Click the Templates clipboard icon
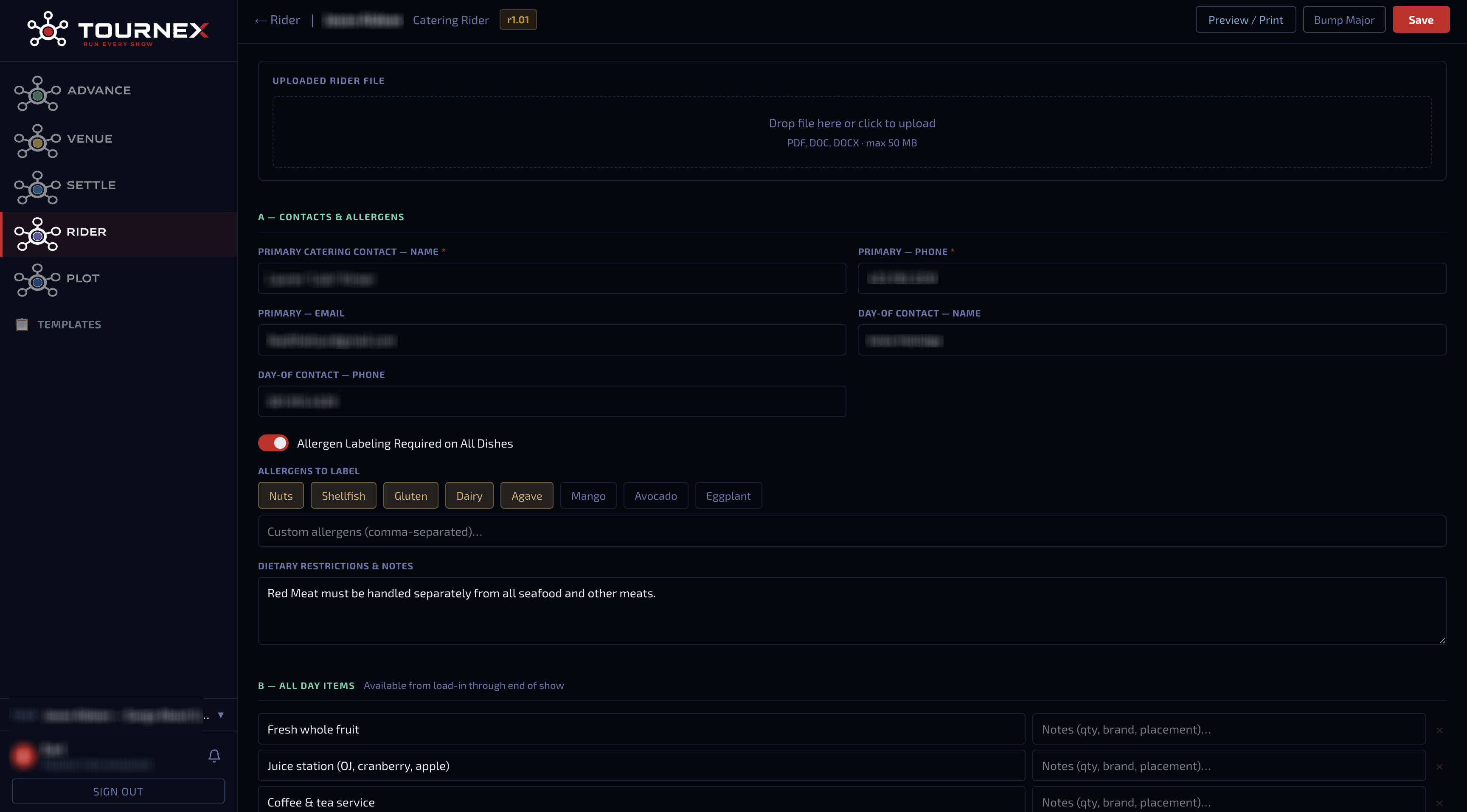This screenshot has width=1467, height=812. click(22, 325)
